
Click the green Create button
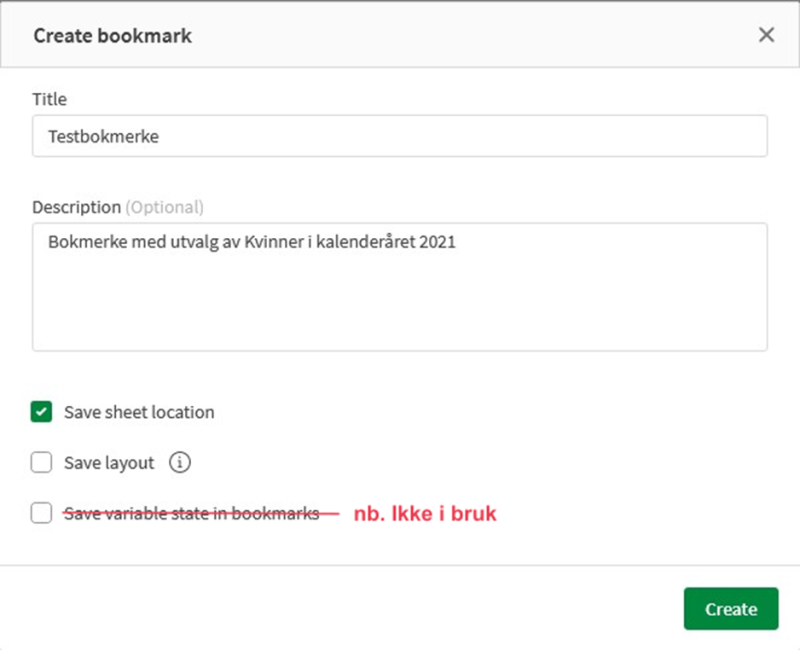(731, 609)
